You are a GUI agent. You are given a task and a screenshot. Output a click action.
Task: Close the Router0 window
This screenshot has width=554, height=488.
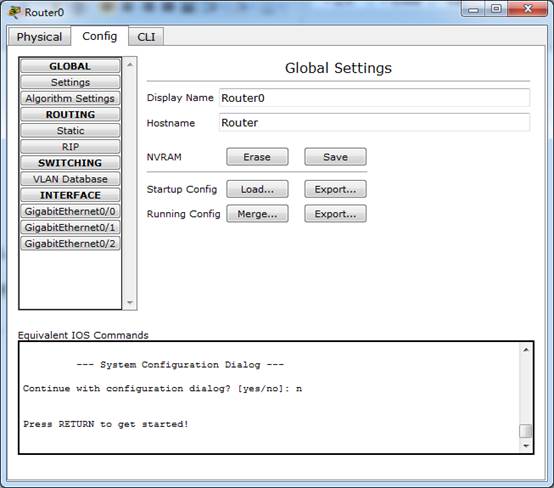528,9
